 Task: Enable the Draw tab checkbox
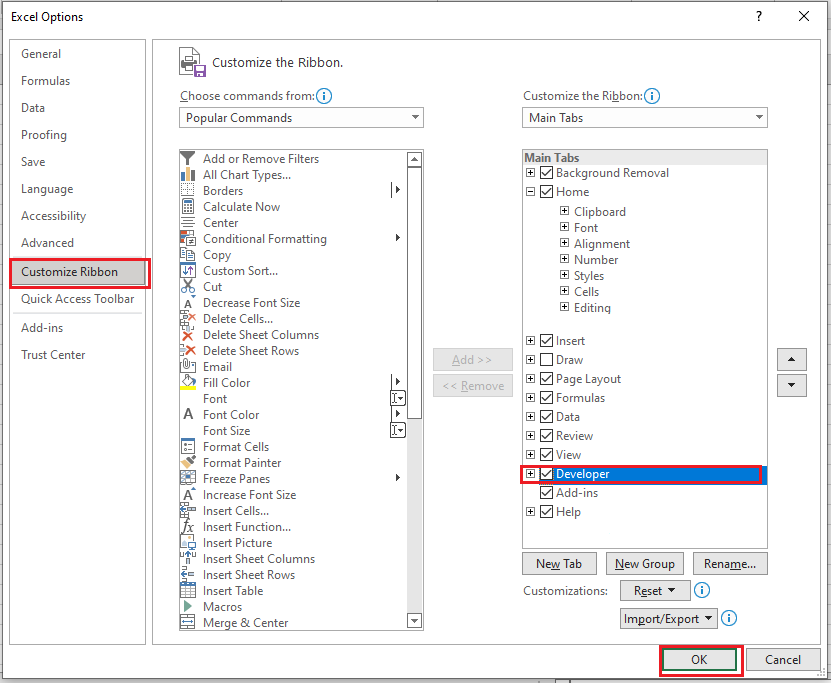(546, 359)
